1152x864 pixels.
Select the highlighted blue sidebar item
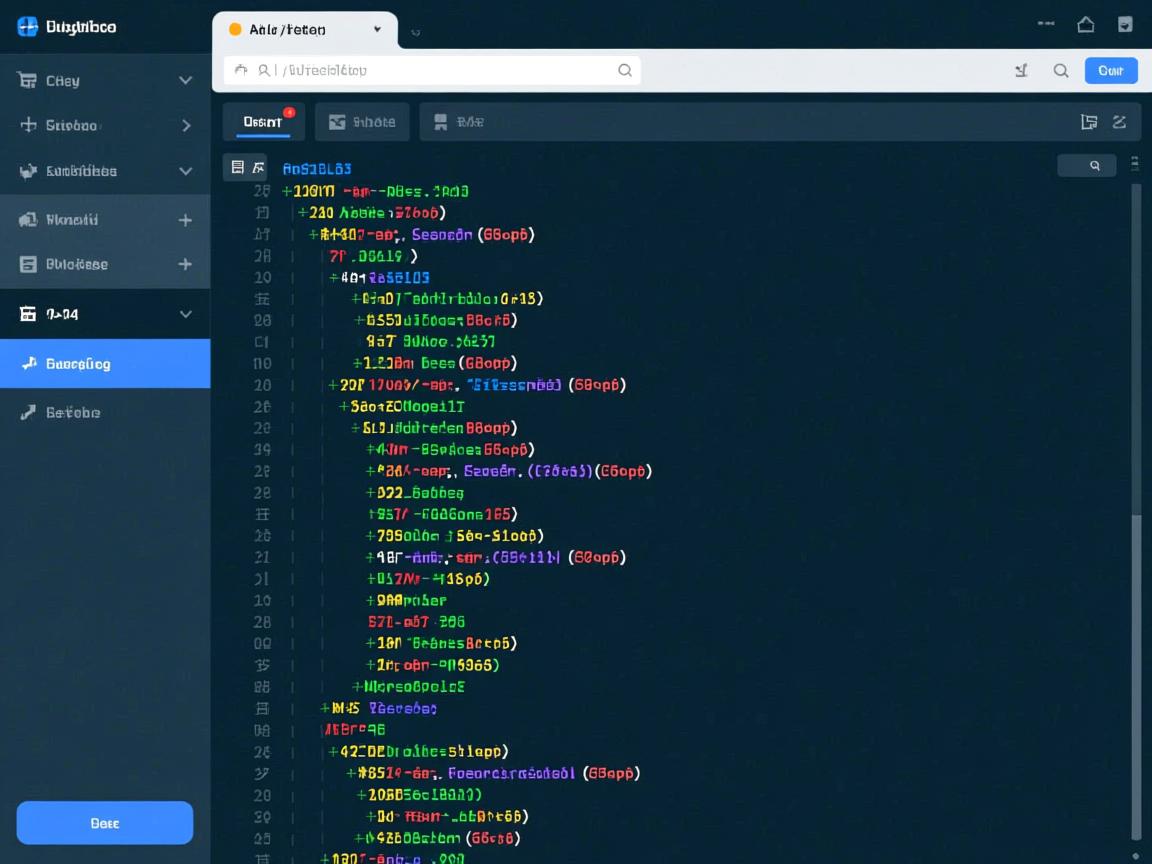(105, 364)
